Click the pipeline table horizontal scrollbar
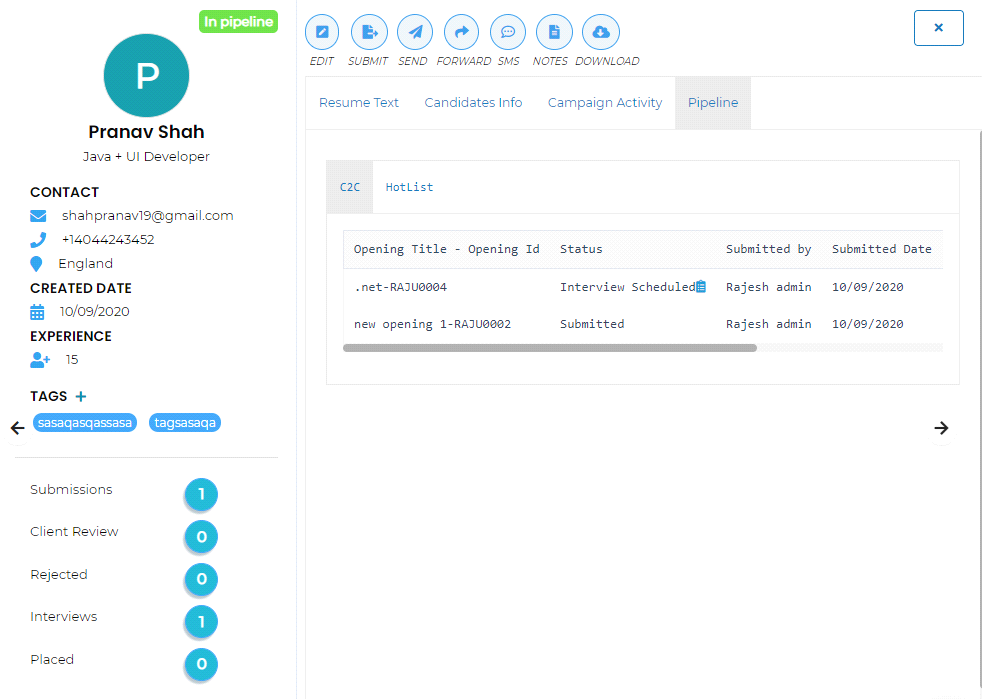This screenshot has height=699, width=982. 550,348
